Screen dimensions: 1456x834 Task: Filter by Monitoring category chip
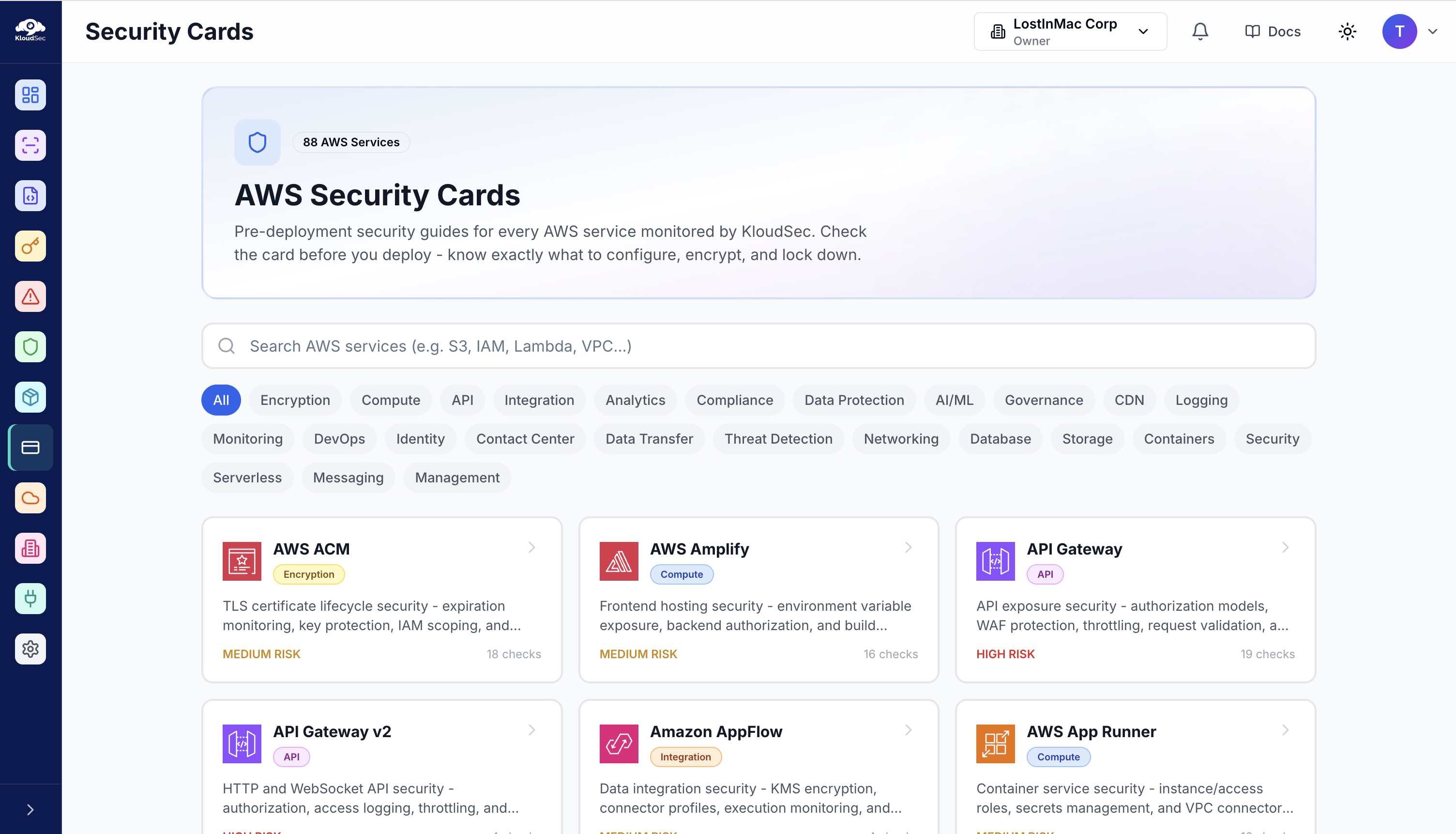pyautogui.click(x=248, y=439)
